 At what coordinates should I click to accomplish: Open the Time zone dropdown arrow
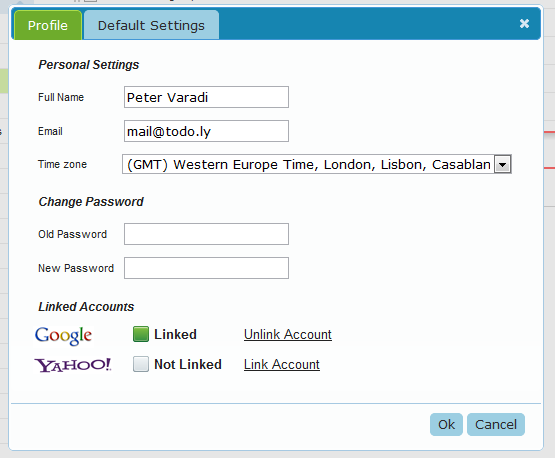503,164
